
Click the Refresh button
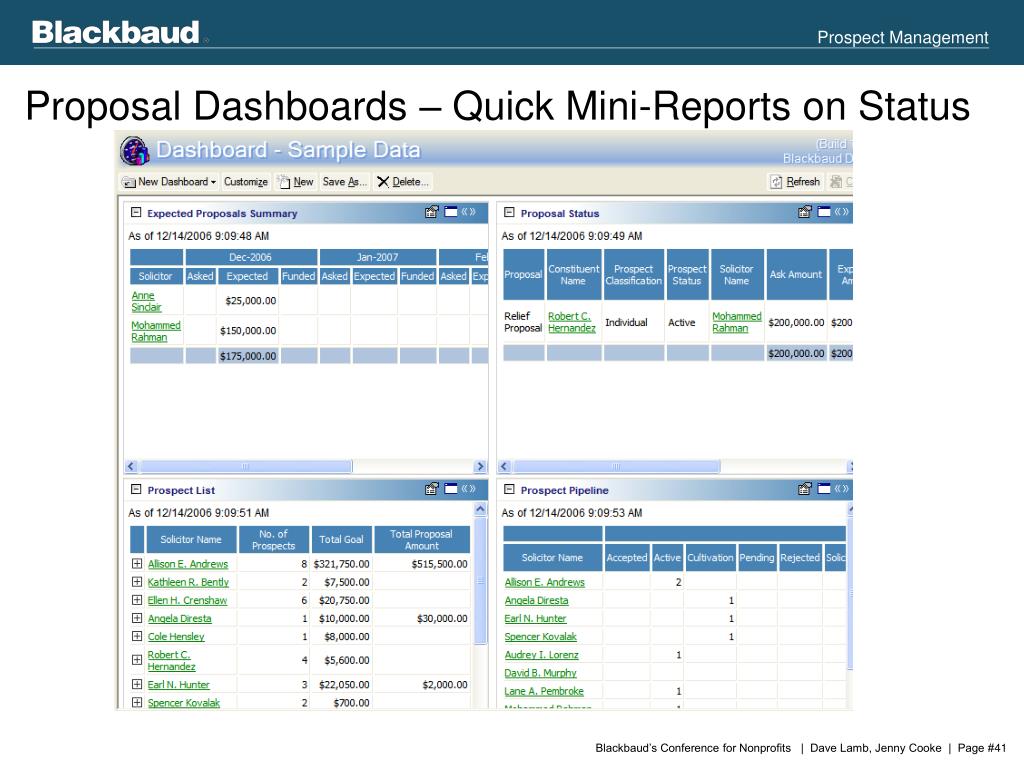tap(795, 182)
